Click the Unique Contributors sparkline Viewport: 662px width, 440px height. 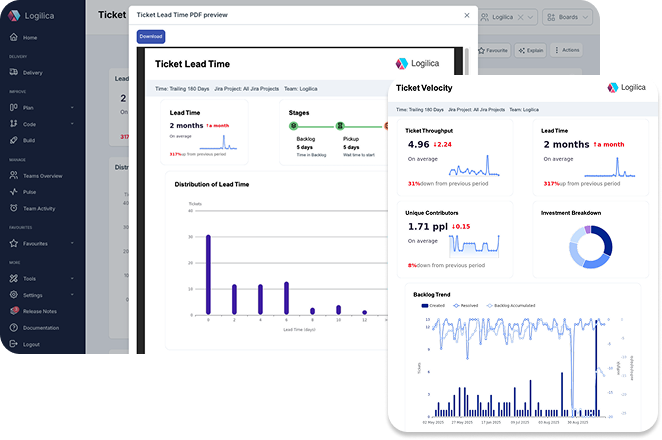(474, 245)
